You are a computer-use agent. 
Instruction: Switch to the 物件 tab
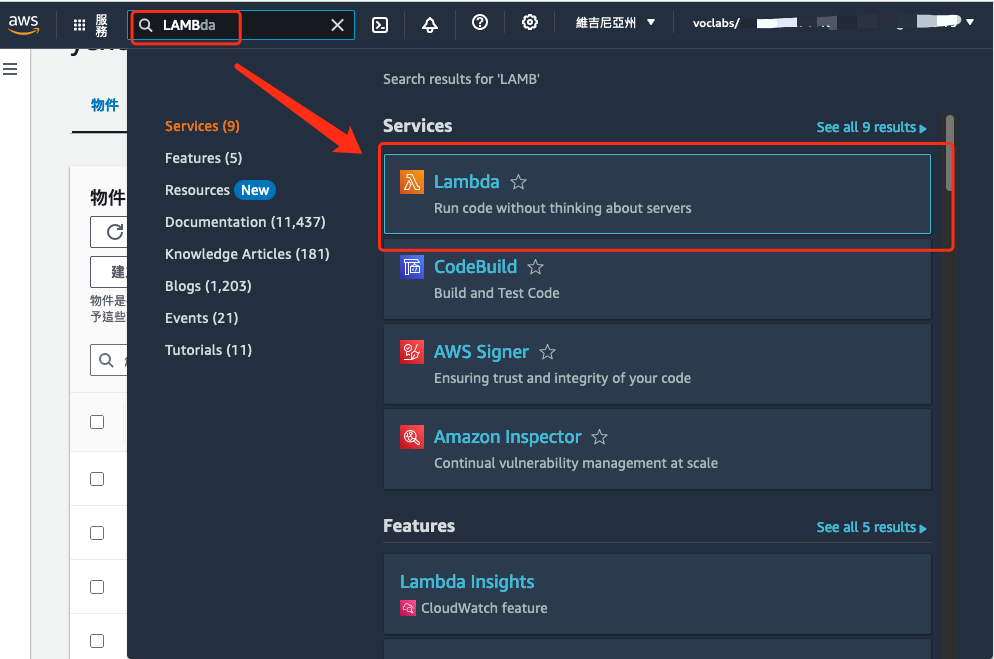coord(105,105)
